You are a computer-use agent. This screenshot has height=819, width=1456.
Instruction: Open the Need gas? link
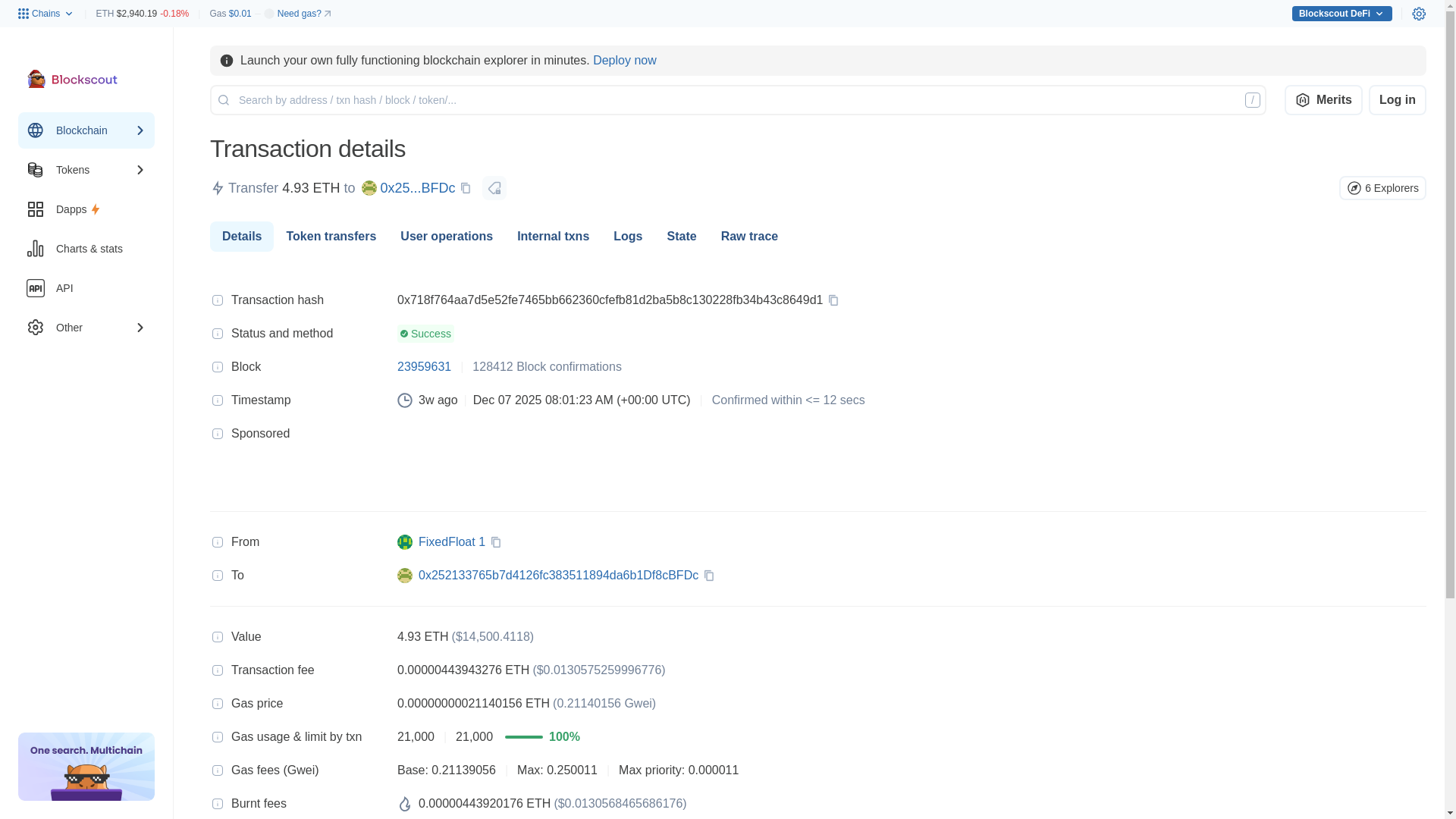[x=304, y=14]
